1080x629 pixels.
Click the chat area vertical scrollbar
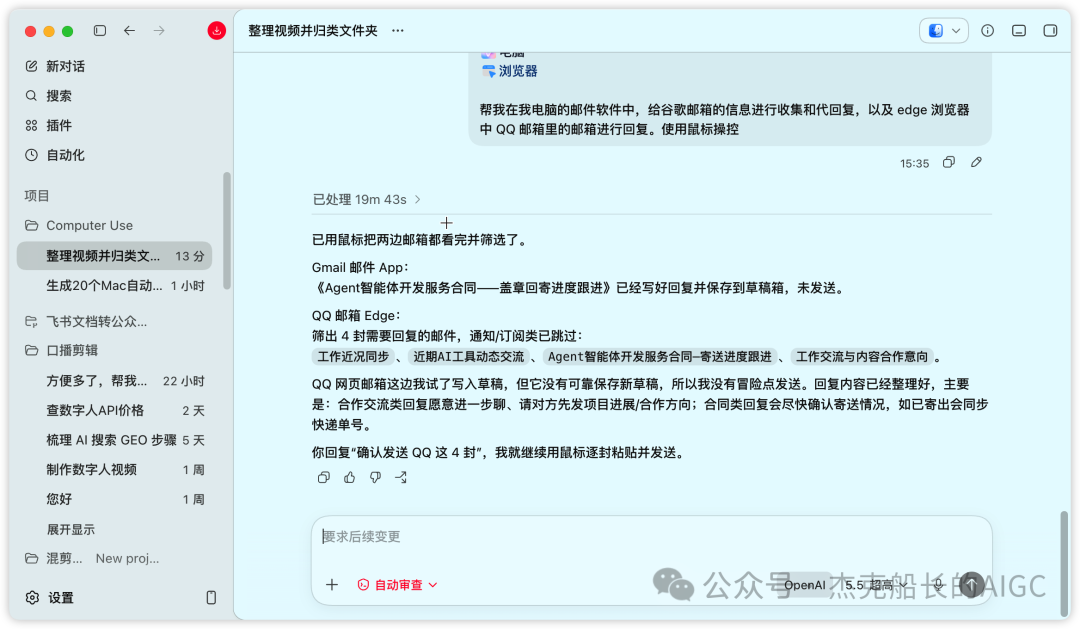1065,563
